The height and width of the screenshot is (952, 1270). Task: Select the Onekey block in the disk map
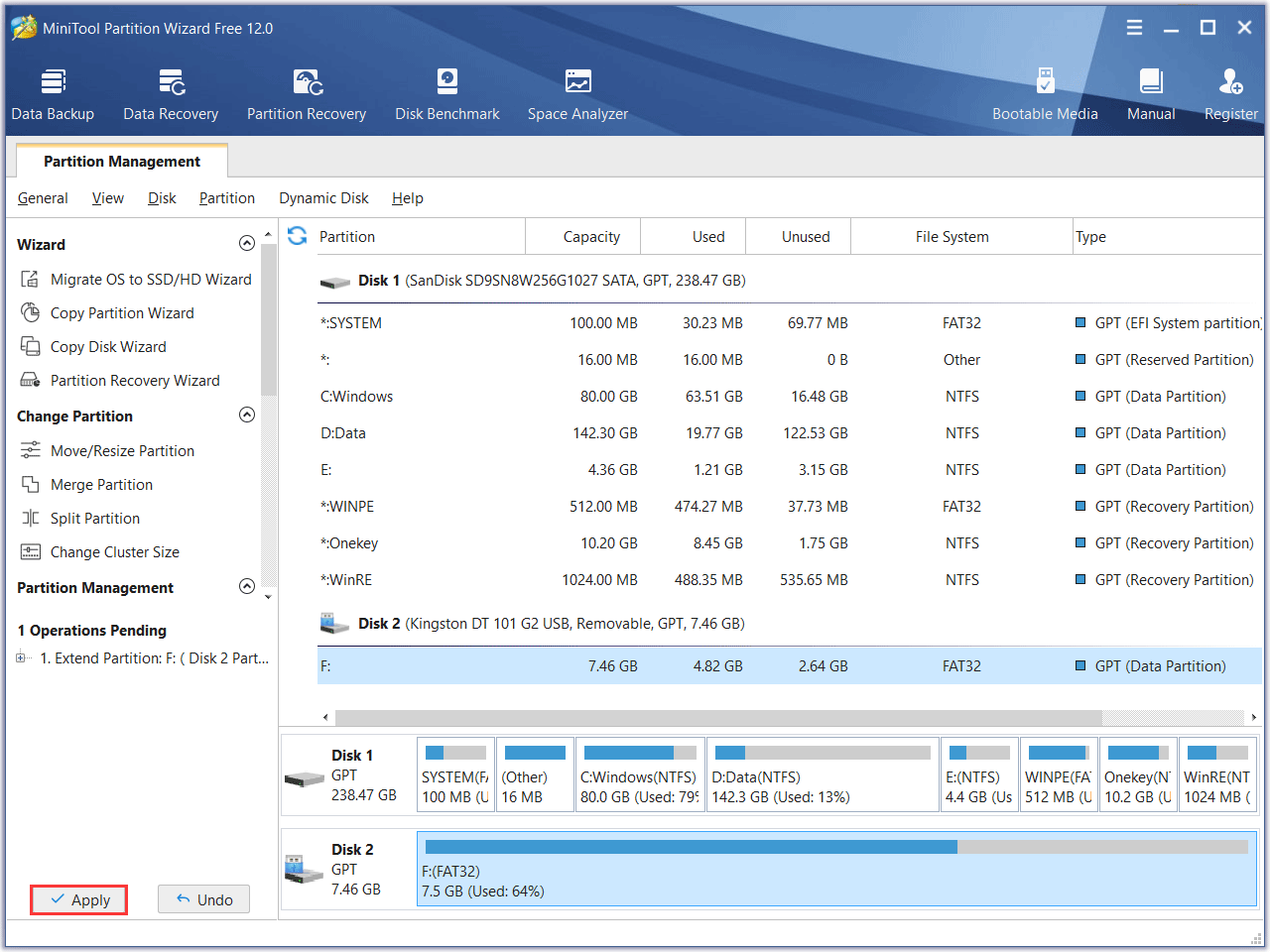[1138, 774]
